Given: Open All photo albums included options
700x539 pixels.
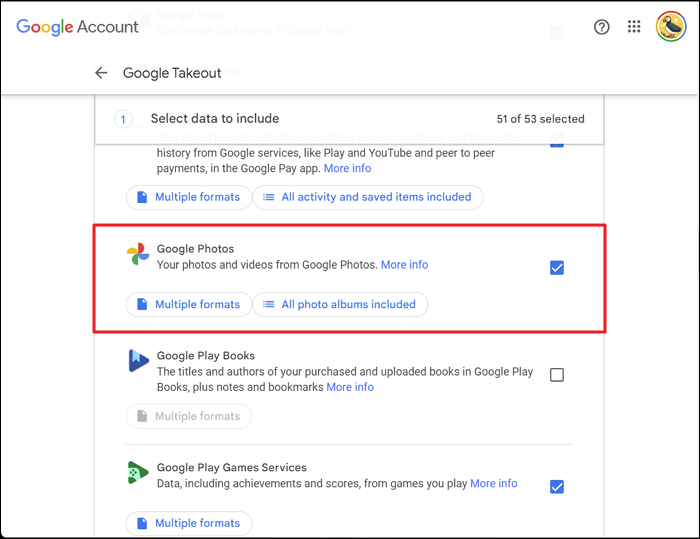Looking at the screenshot, I should [x=340, y=304].
